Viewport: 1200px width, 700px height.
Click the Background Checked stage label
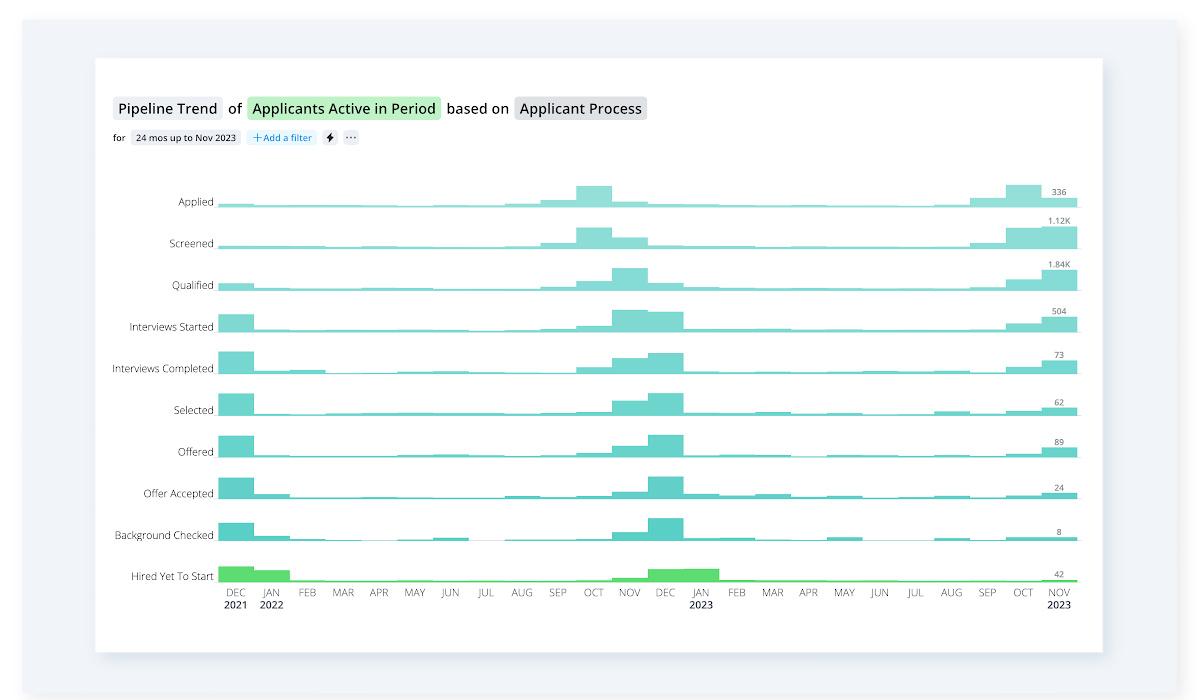point(164,536)
